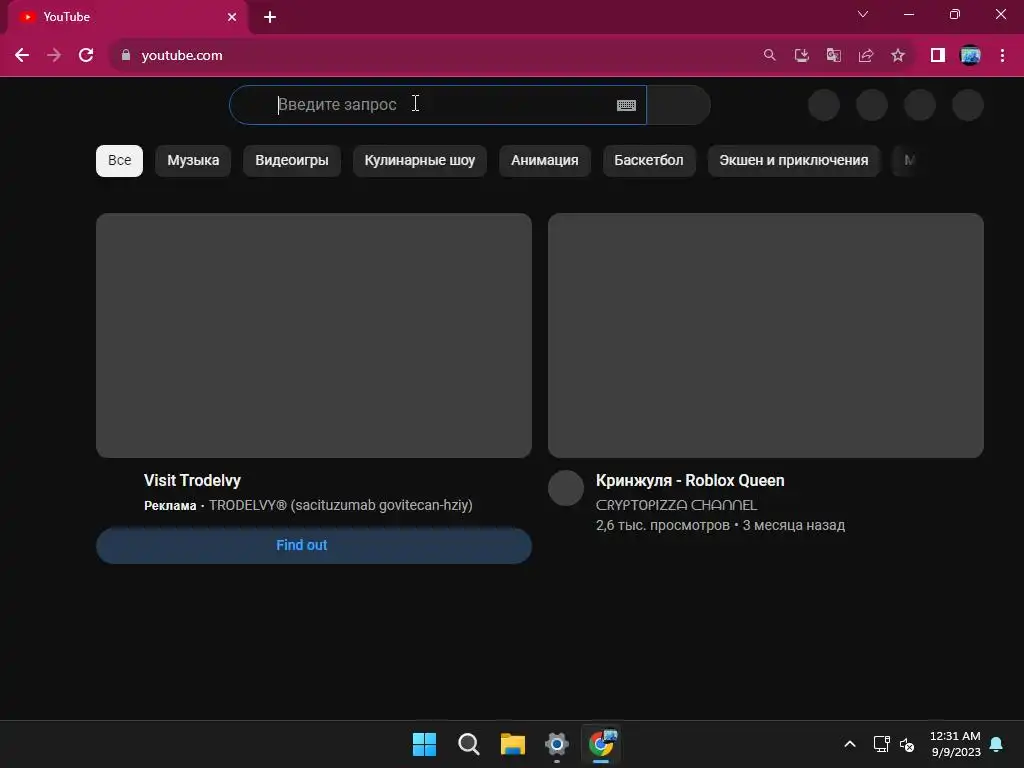Select the YouTube browser tab

click(127, 17)
